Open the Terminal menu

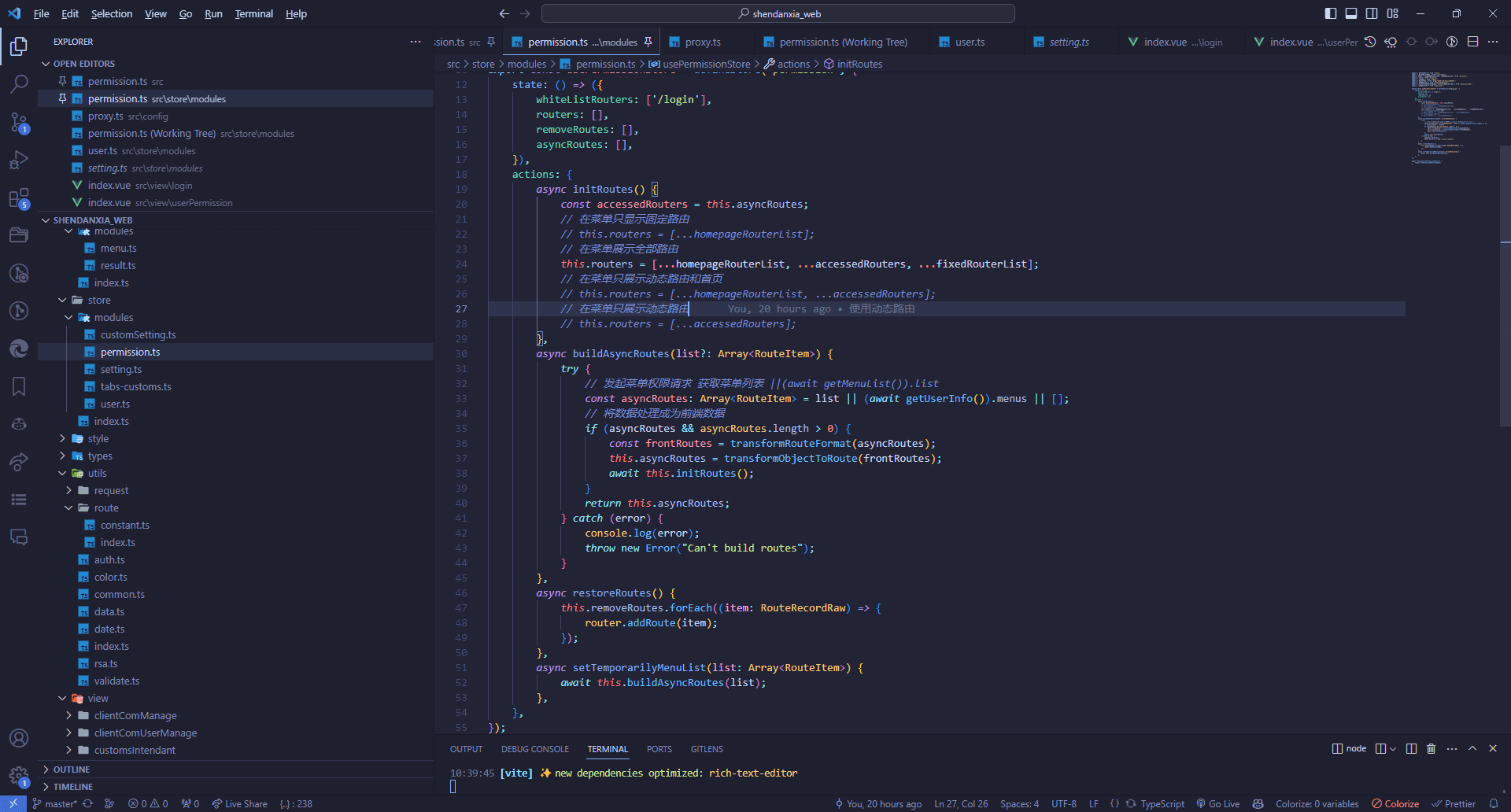click(254, 13)
